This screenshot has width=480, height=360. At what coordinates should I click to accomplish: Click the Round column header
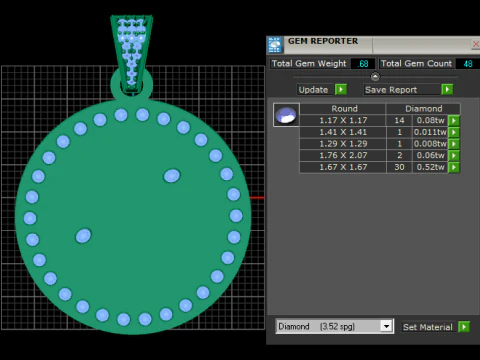[x=344, y=109]
